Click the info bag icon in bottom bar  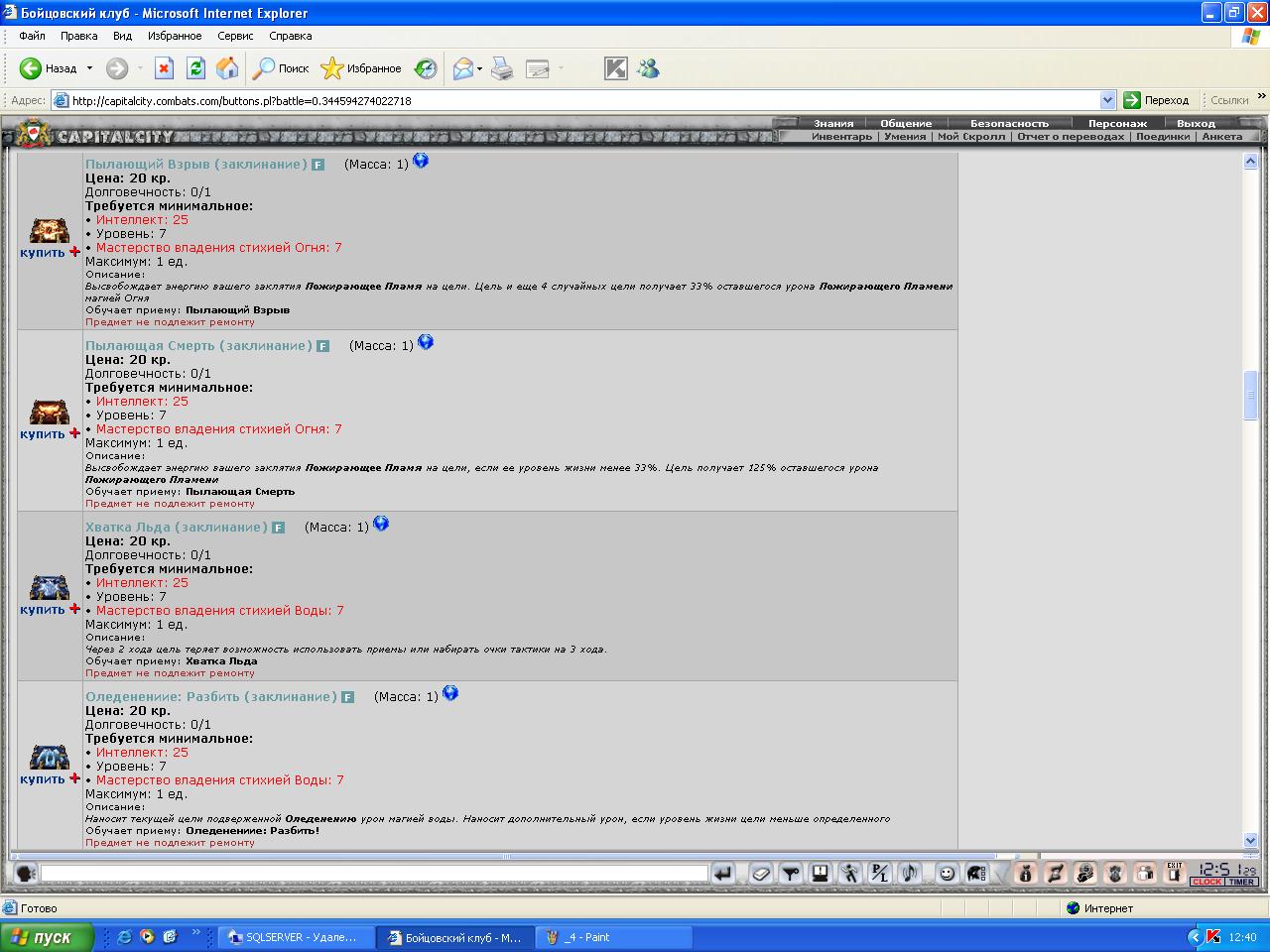point(1026,874)
